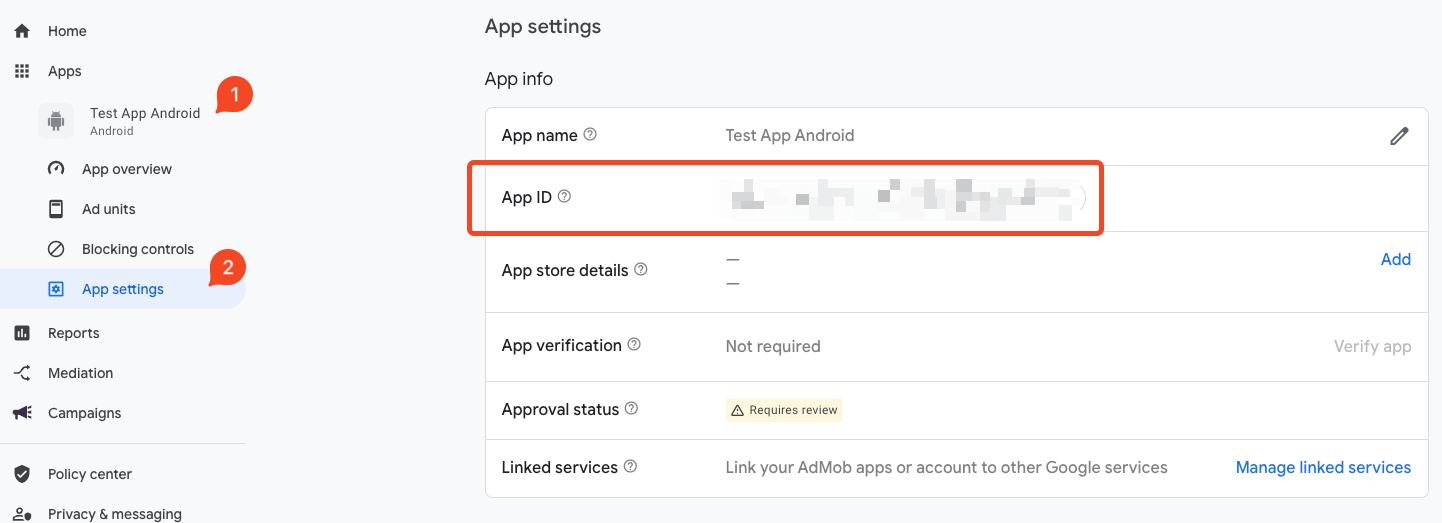Open Mediation section
Image resolution: width=1442 pixels, height=523 pixels.
80,373
